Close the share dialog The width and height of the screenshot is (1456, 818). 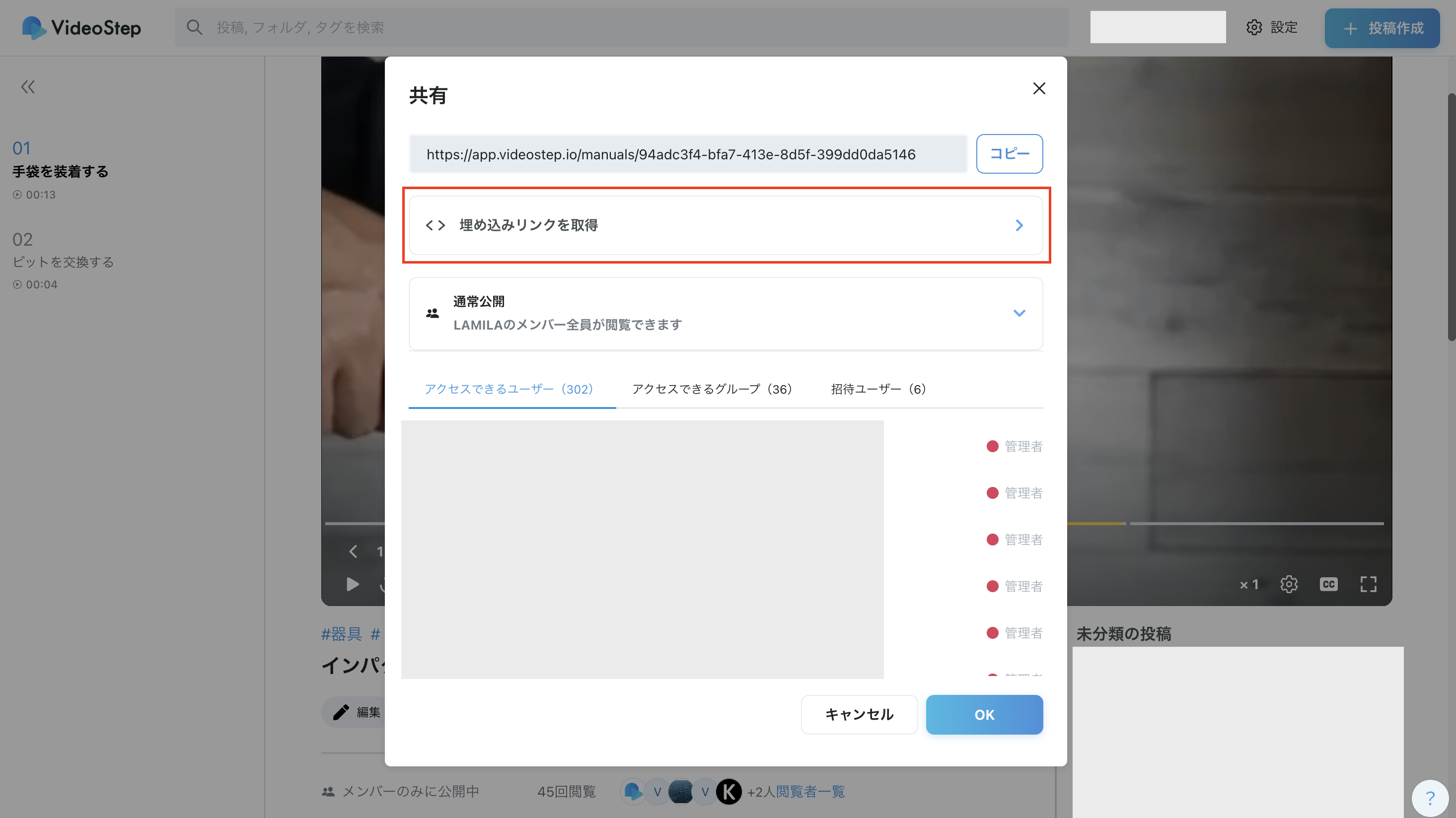coord(1039,89)
